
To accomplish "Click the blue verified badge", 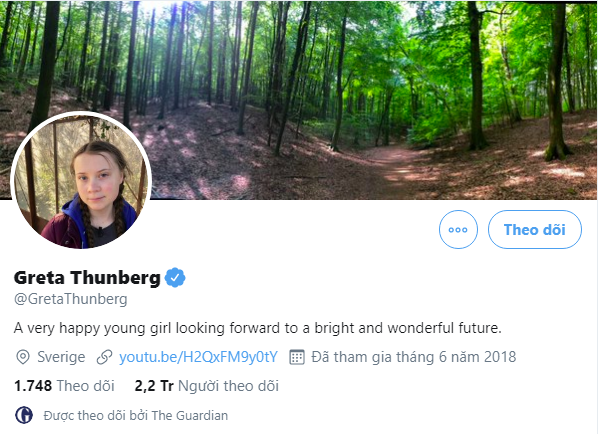I will 176,277.
